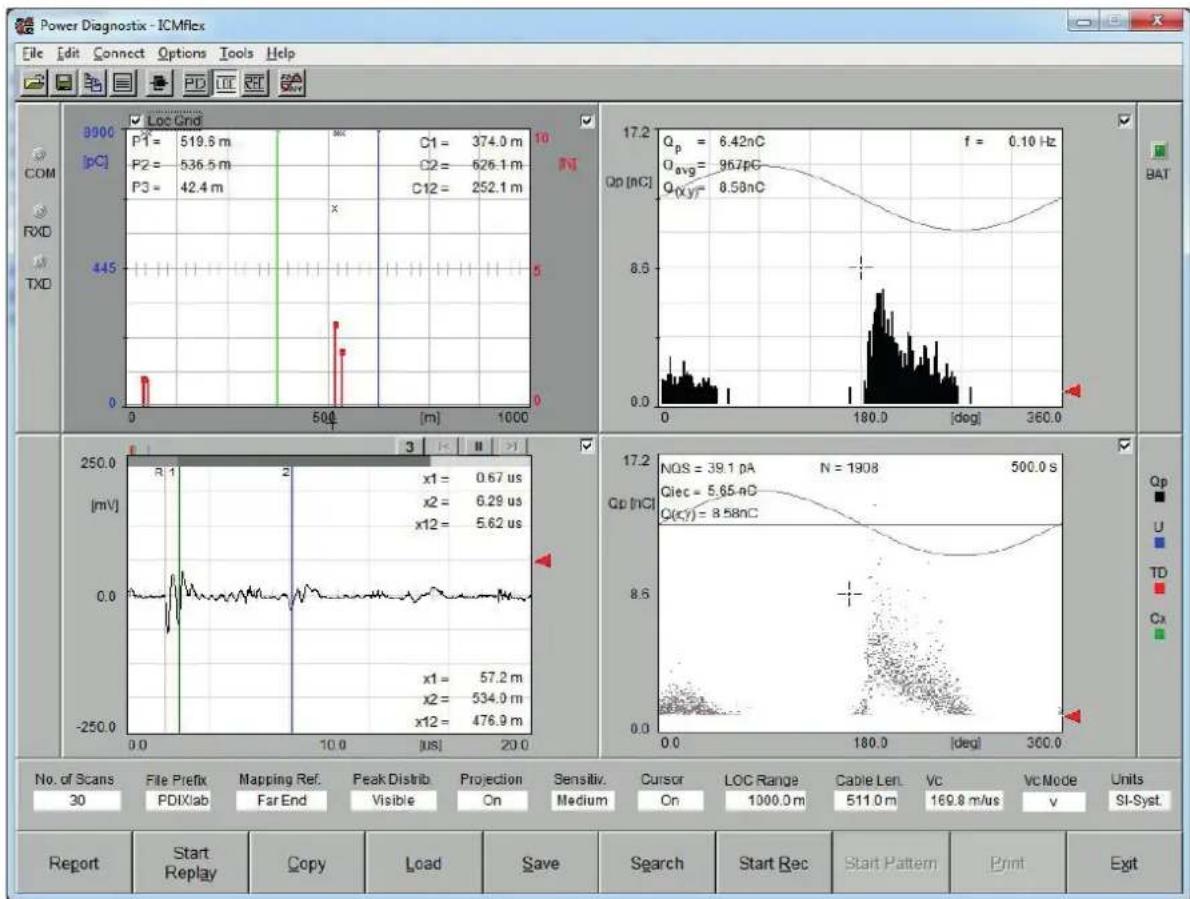Toggle the Loc Grid checkbox
The width and height of the screenshot is (1190, 899).
point(136,121)
